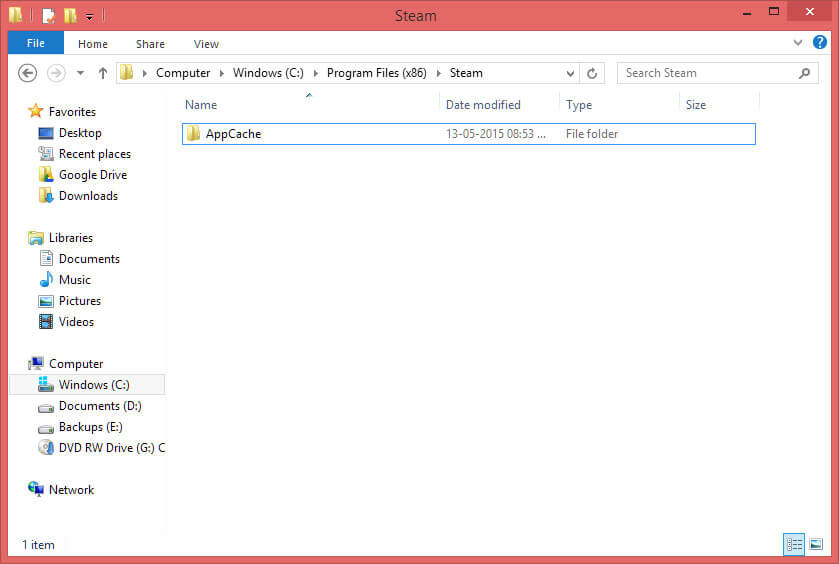Click Steam in the address breadcrumb
This screenshot has height=564, width=839.
466,73
